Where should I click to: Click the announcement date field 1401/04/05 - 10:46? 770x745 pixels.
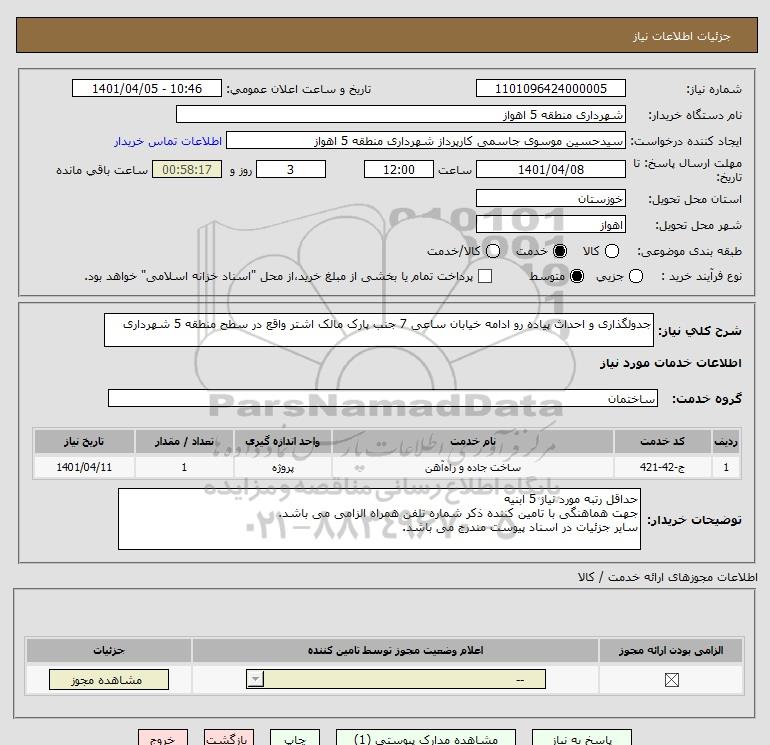click(x=147, y=88)
